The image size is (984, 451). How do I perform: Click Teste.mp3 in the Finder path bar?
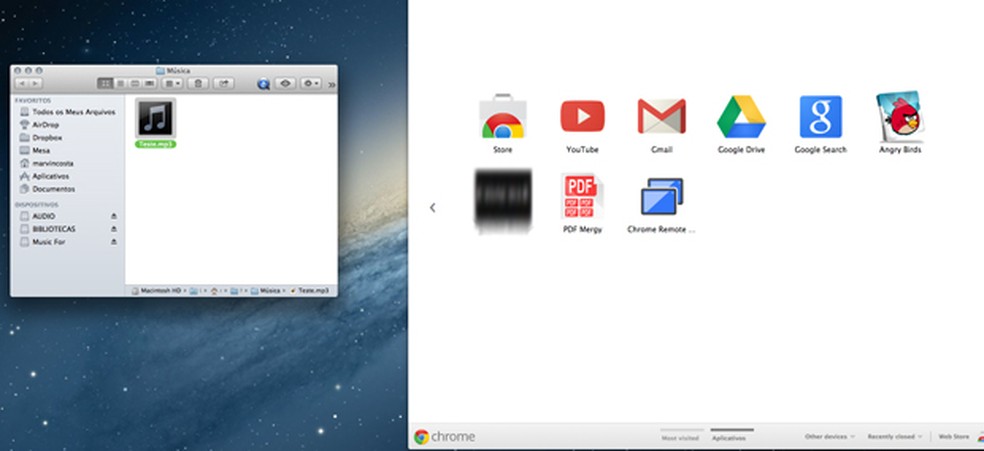click(x=309, y=291)
